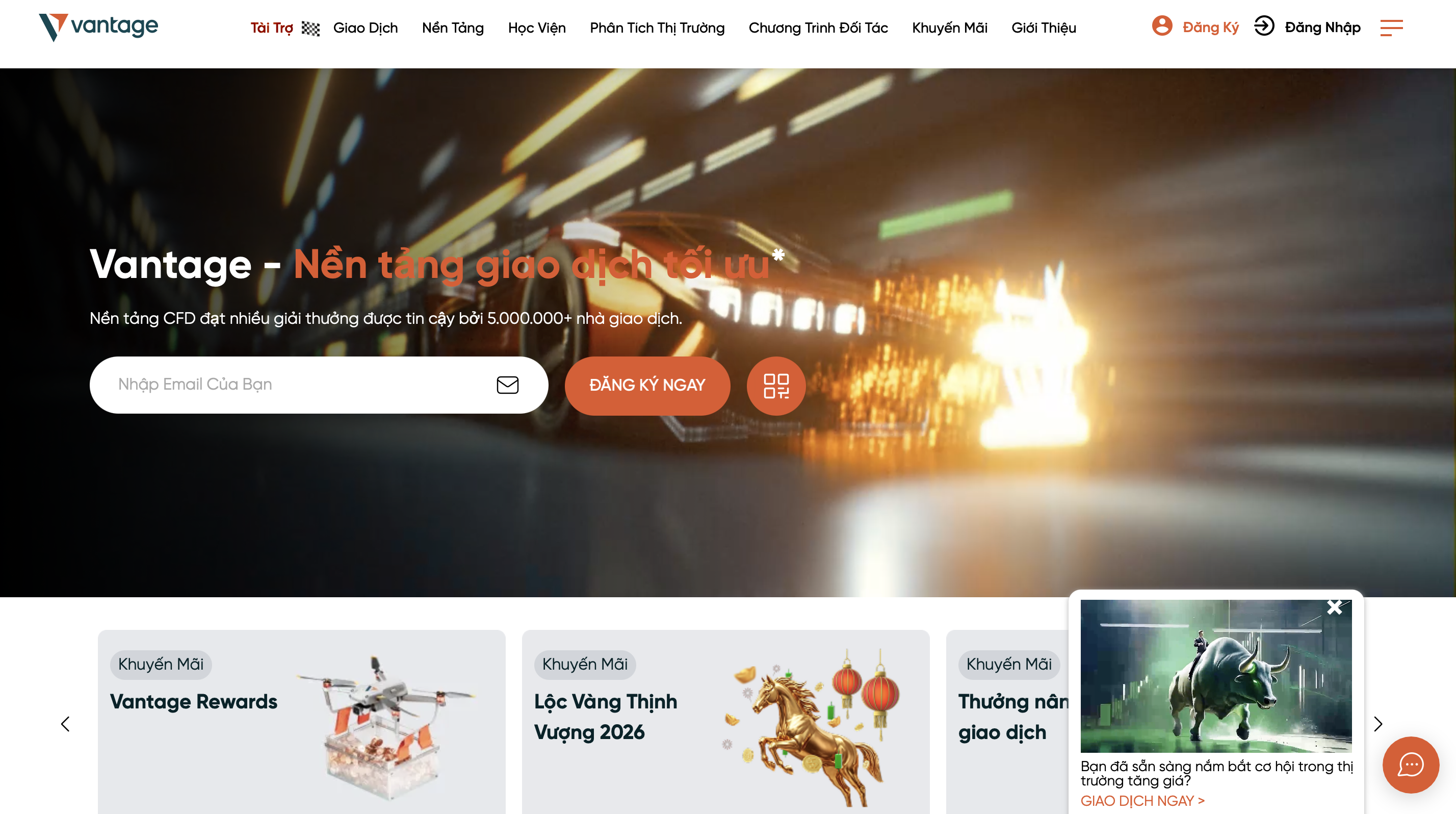1456x814 pixels.
Task: Open Chương Trình Đối Tác menu
Action: [x=818, y=28]
